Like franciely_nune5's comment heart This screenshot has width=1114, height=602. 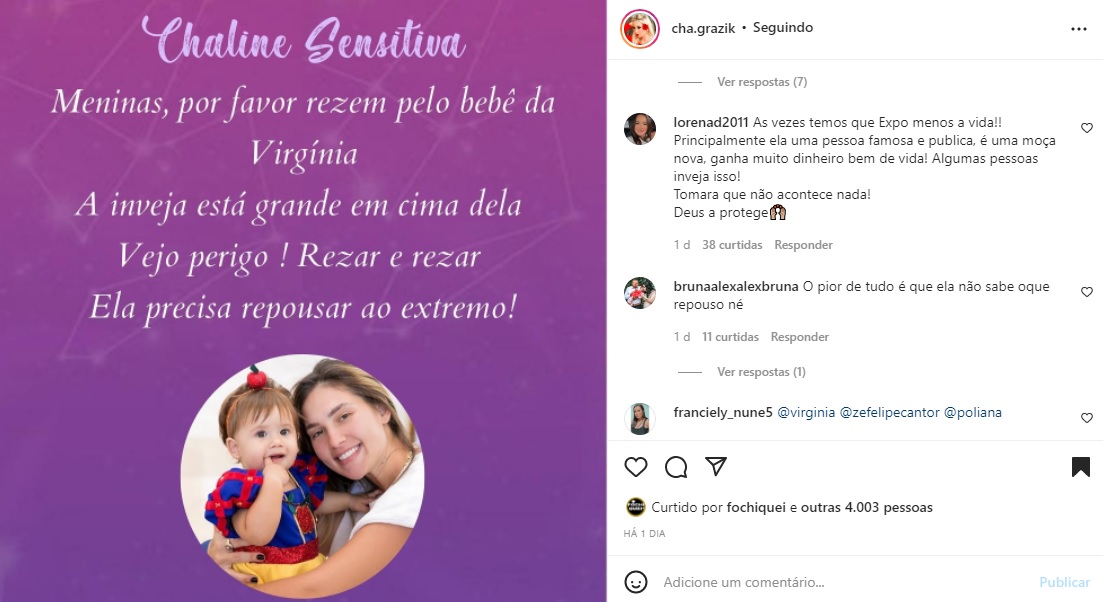1087,418
